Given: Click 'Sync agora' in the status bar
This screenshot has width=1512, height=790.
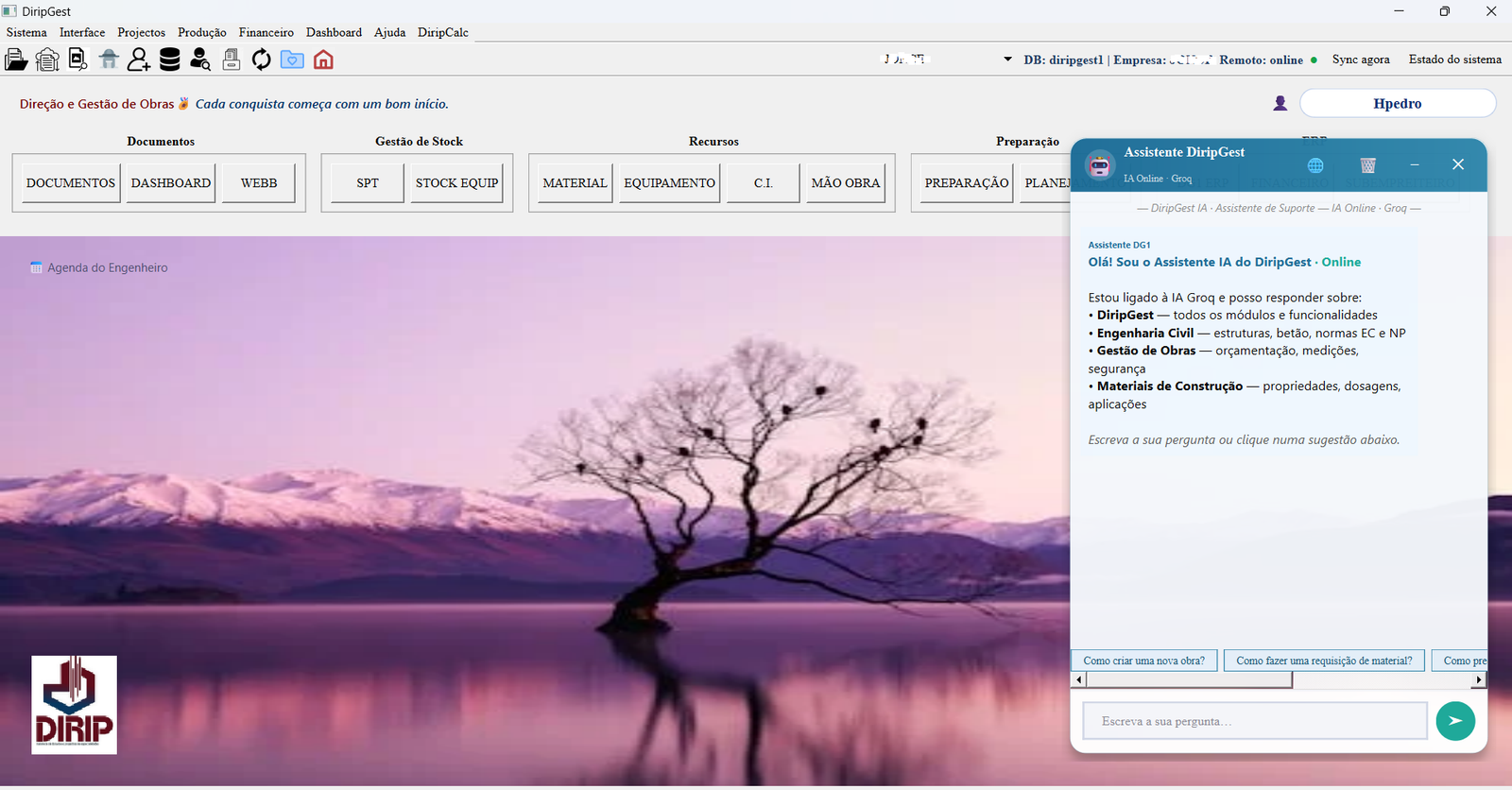Looking at the screenshot, I should point(1361,60).
